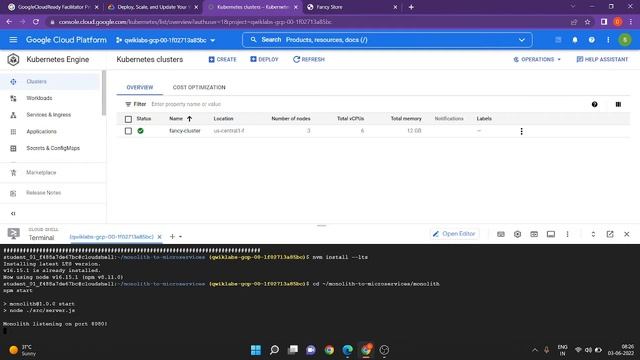Click the DEPLOY button
Image resolution: width=640 pixels, height=360 pixels.
point(264,60)
